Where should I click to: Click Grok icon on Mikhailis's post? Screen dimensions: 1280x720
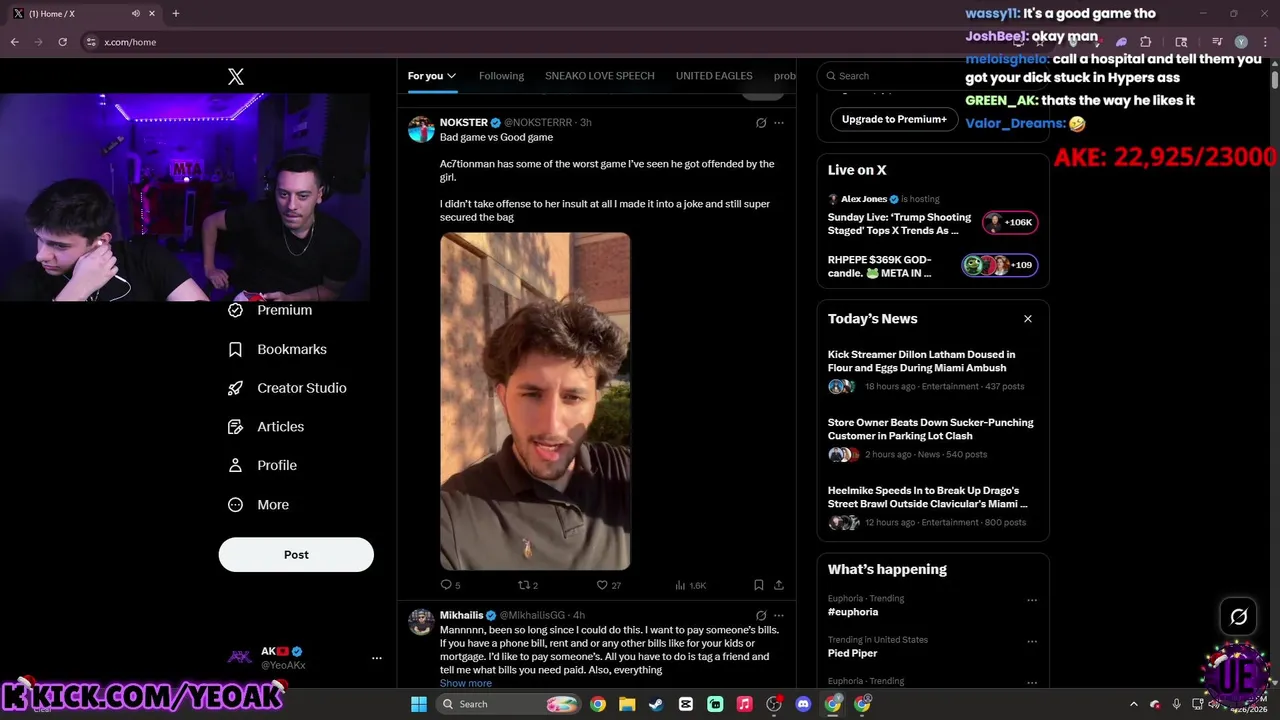(x=761, y=616)
